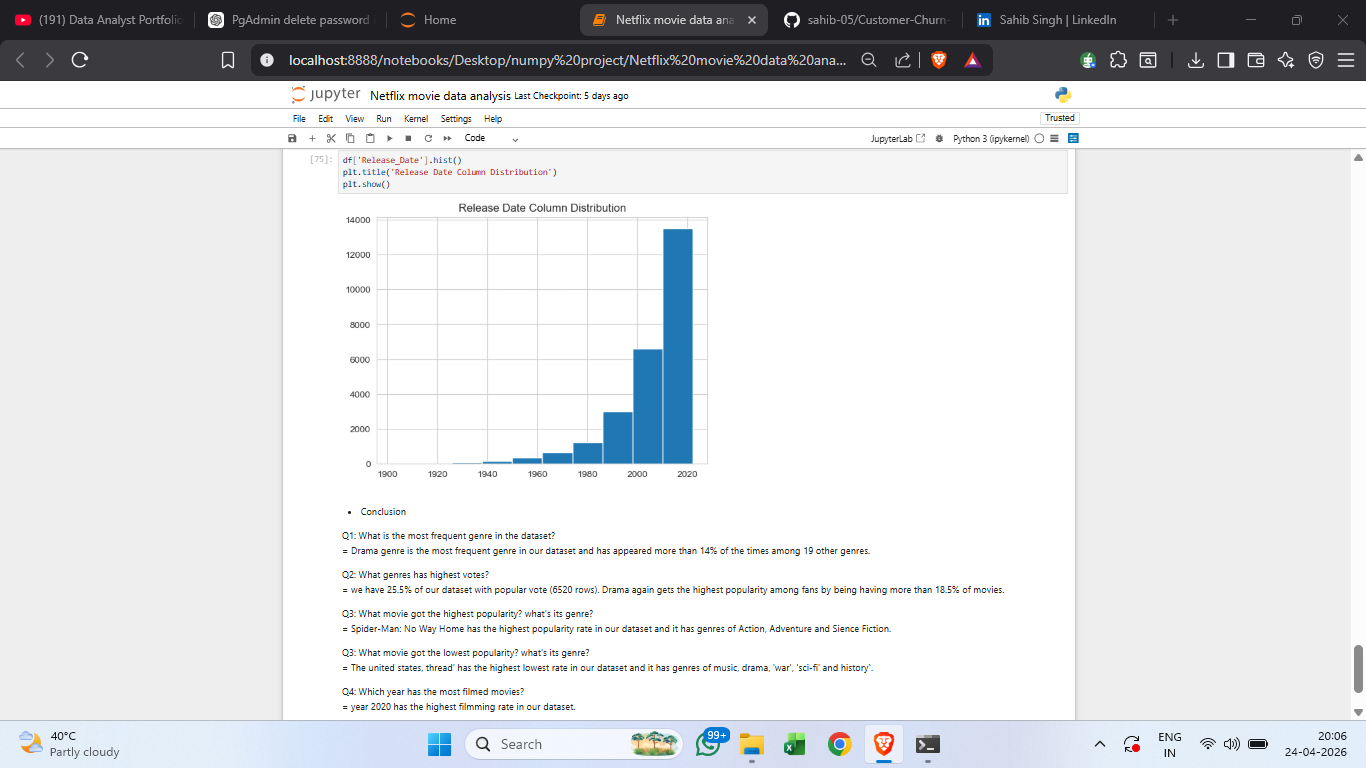Viewport: 1366px width, 768px height.
Task: Close the Netflix movie data analysis tab
Action: 751,20
